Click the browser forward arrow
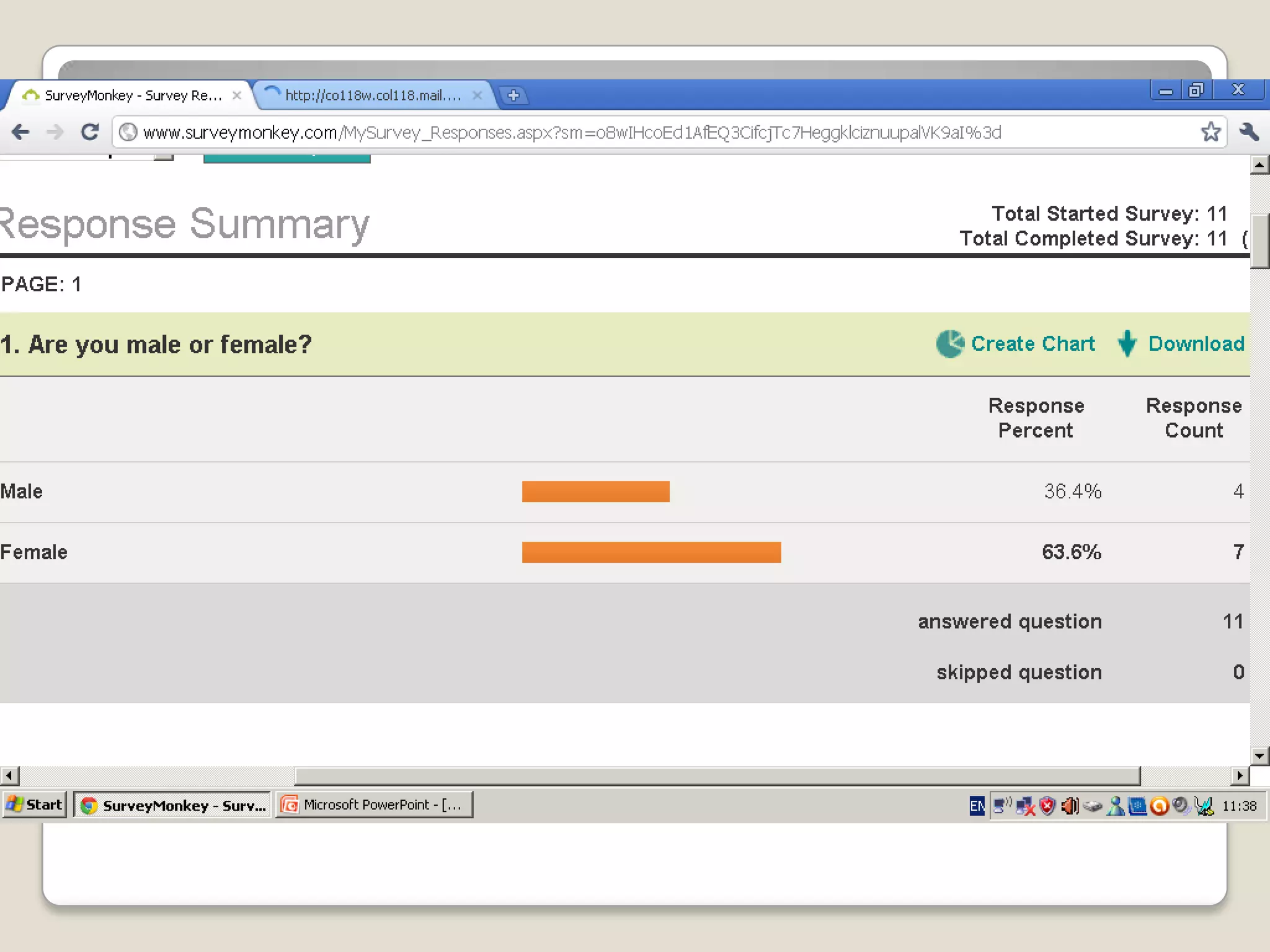The width and height of the screenshot is (1270, 952). coord(55,132)
